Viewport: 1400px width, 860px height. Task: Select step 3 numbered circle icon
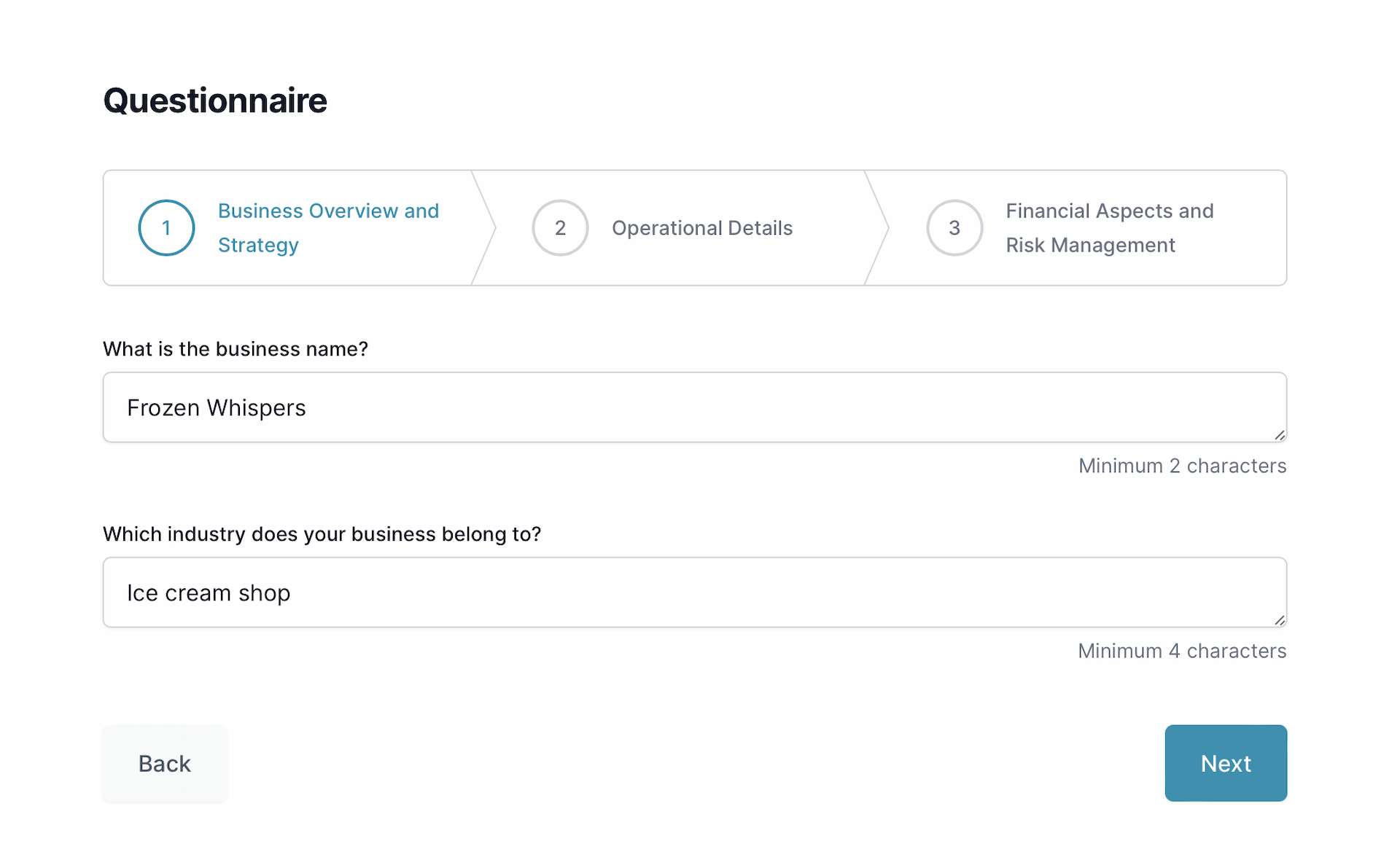(x=954, y=227)
